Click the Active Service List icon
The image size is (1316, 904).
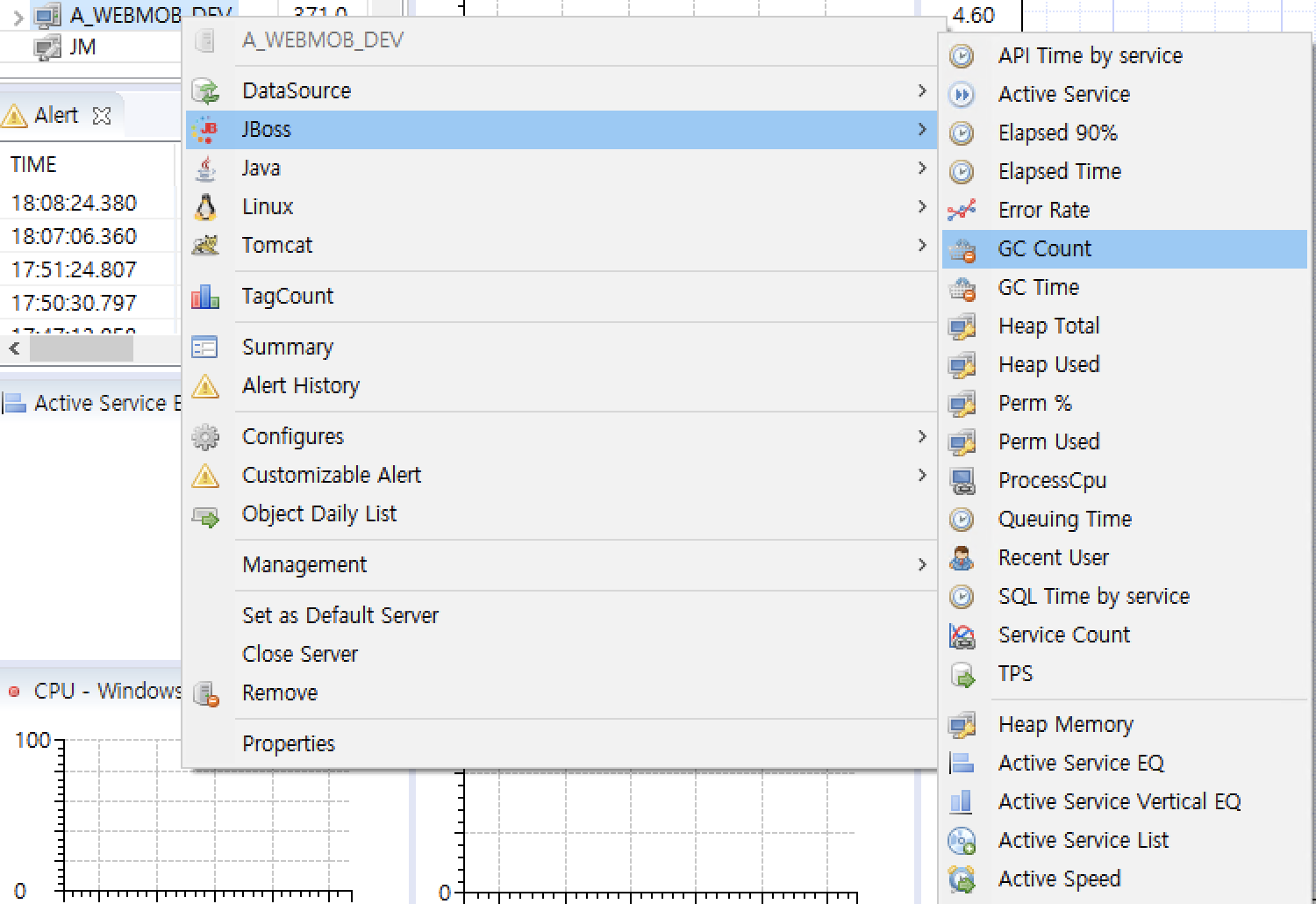pyautogui.click(x=962, y=841)
